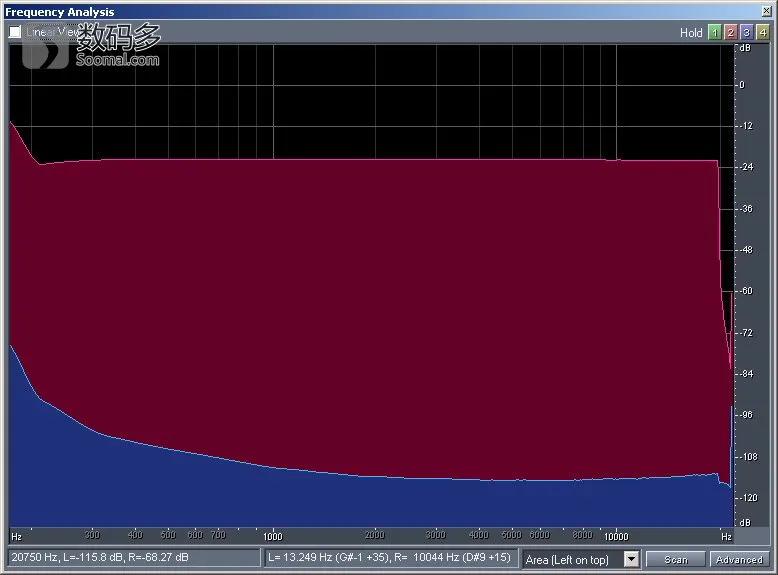Enable the Linear View checkbox
Viewport: 778px width, 575px height.
(x=15, y=32)
